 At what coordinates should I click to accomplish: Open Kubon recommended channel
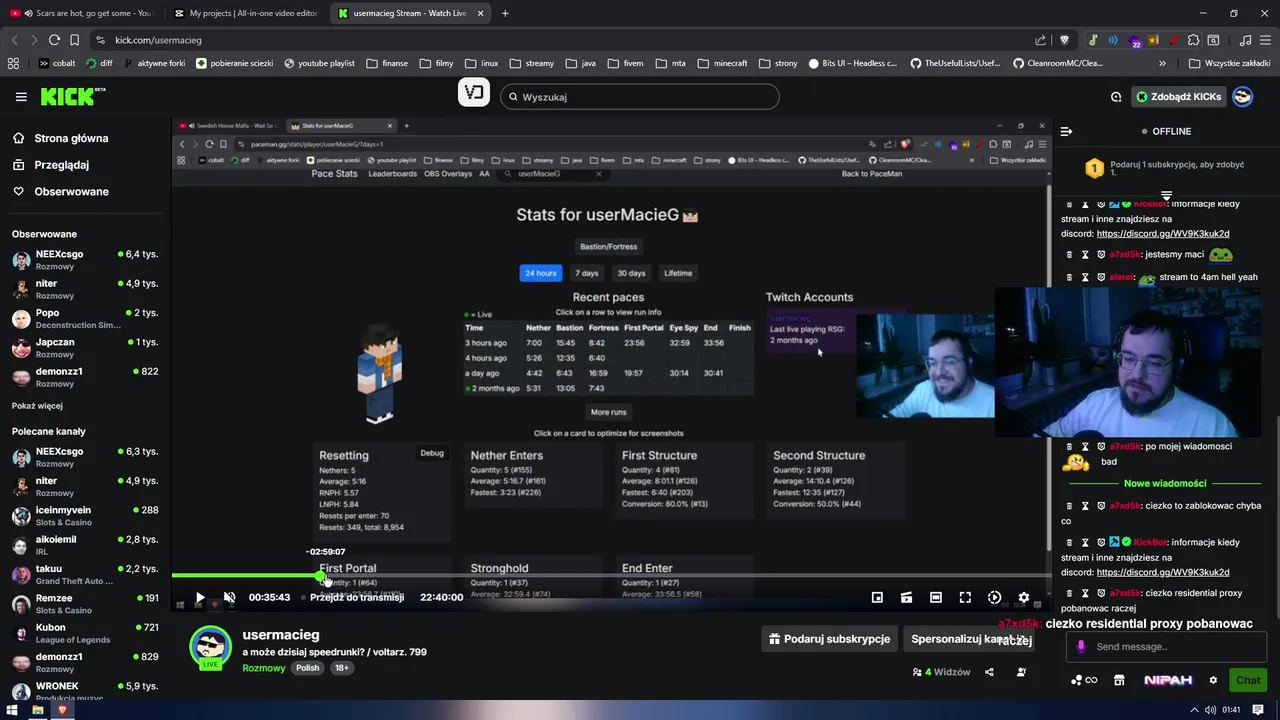(x=84, y=633)
